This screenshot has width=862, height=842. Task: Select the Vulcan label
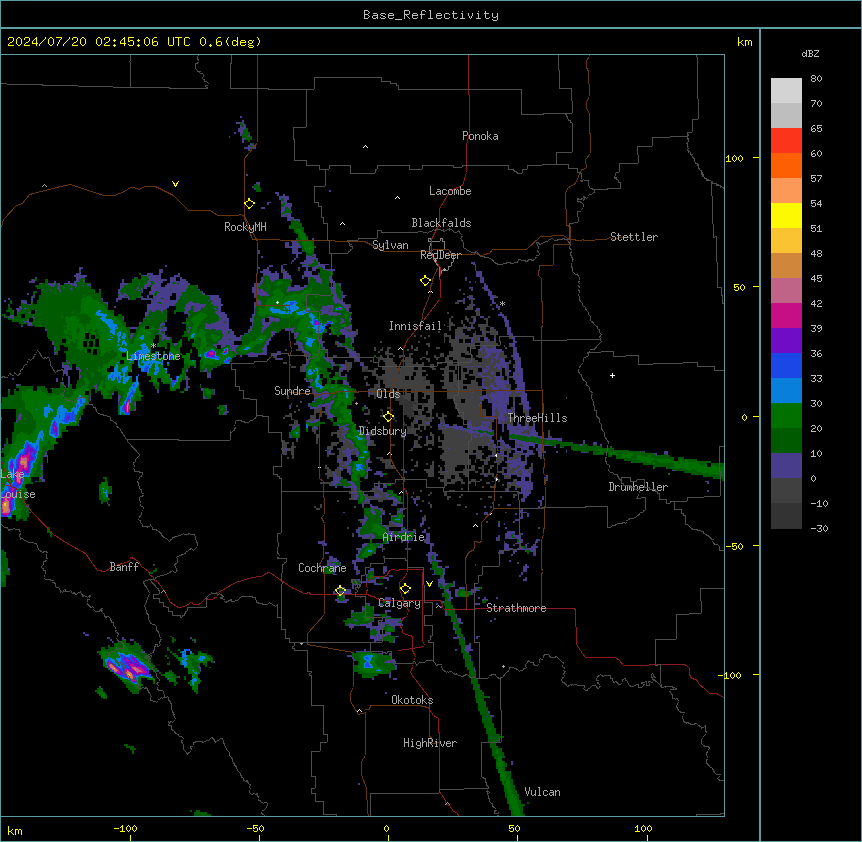[543, 792]
